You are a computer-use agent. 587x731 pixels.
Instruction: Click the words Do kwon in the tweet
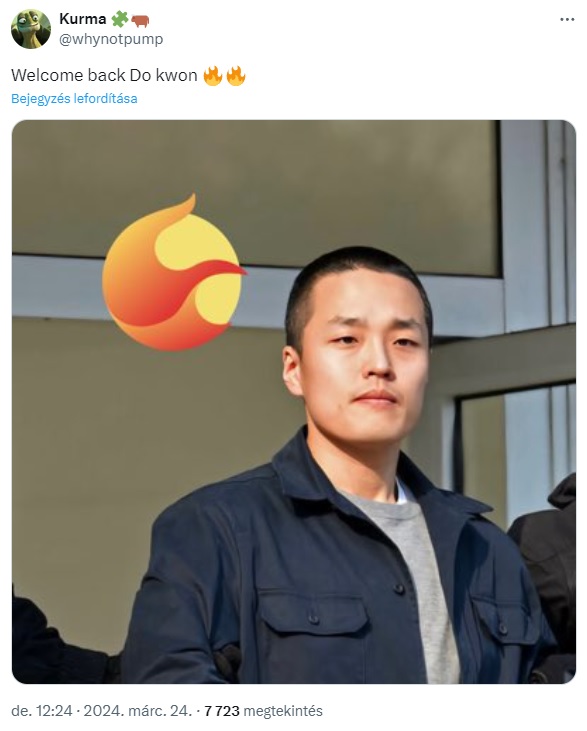point(163,76)
